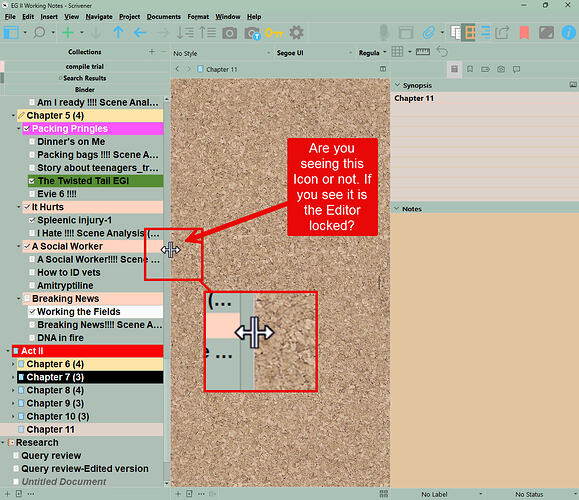Toggle Spleenic Injury-1 checkmark icon

32,220
